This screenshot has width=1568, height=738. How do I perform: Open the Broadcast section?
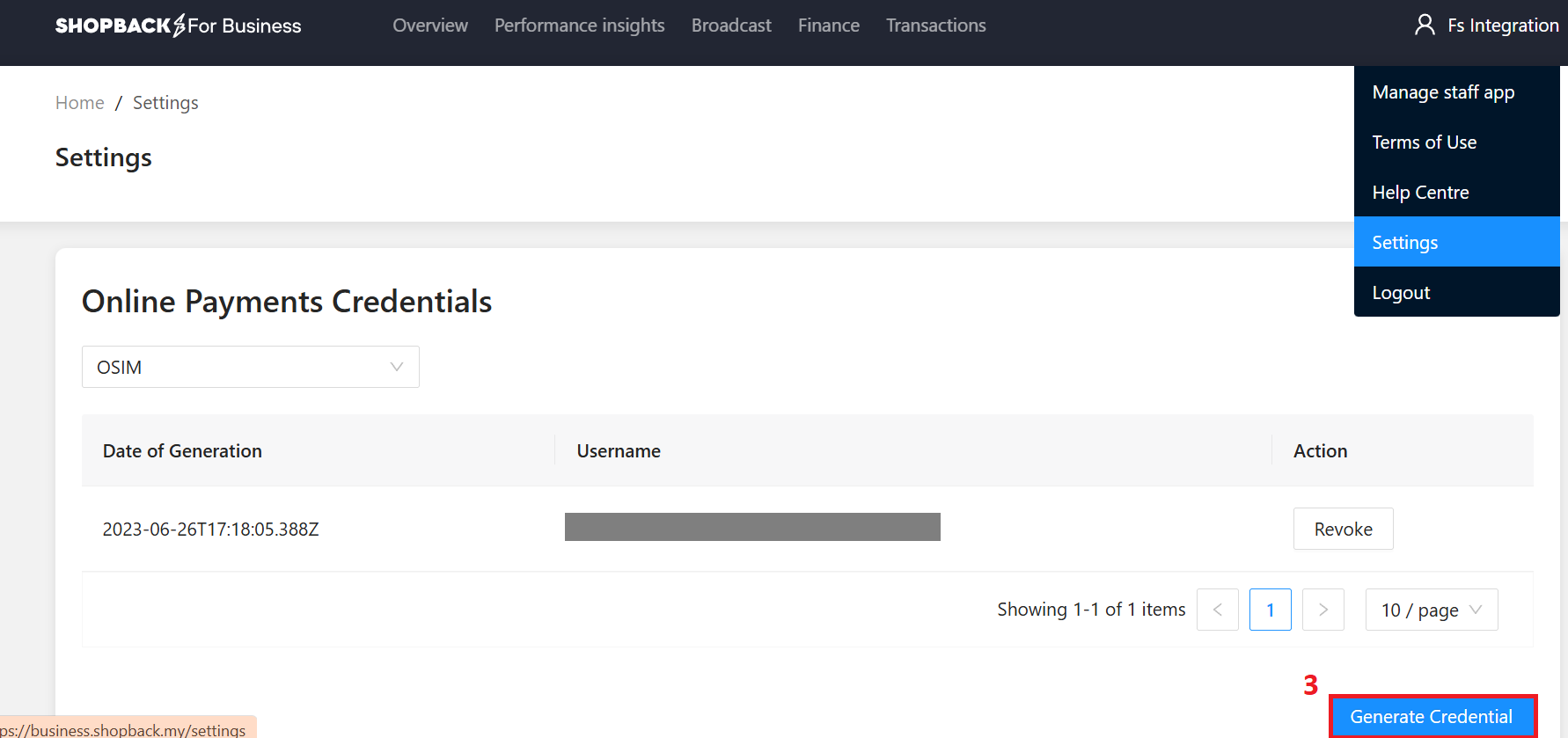coord(731,26)
